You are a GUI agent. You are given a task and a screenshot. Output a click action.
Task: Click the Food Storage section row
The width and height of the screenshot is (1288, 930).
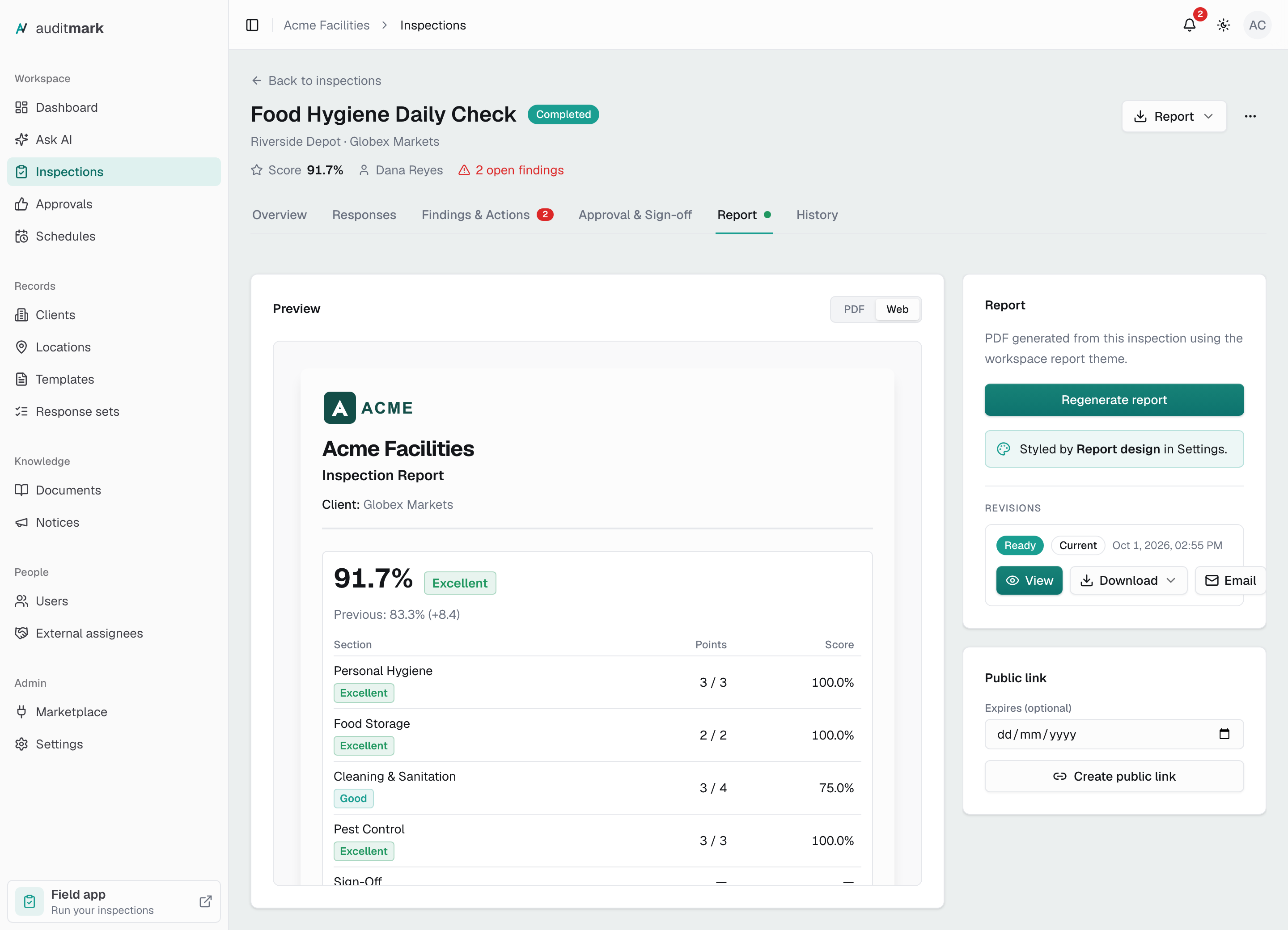coord(597,735)
